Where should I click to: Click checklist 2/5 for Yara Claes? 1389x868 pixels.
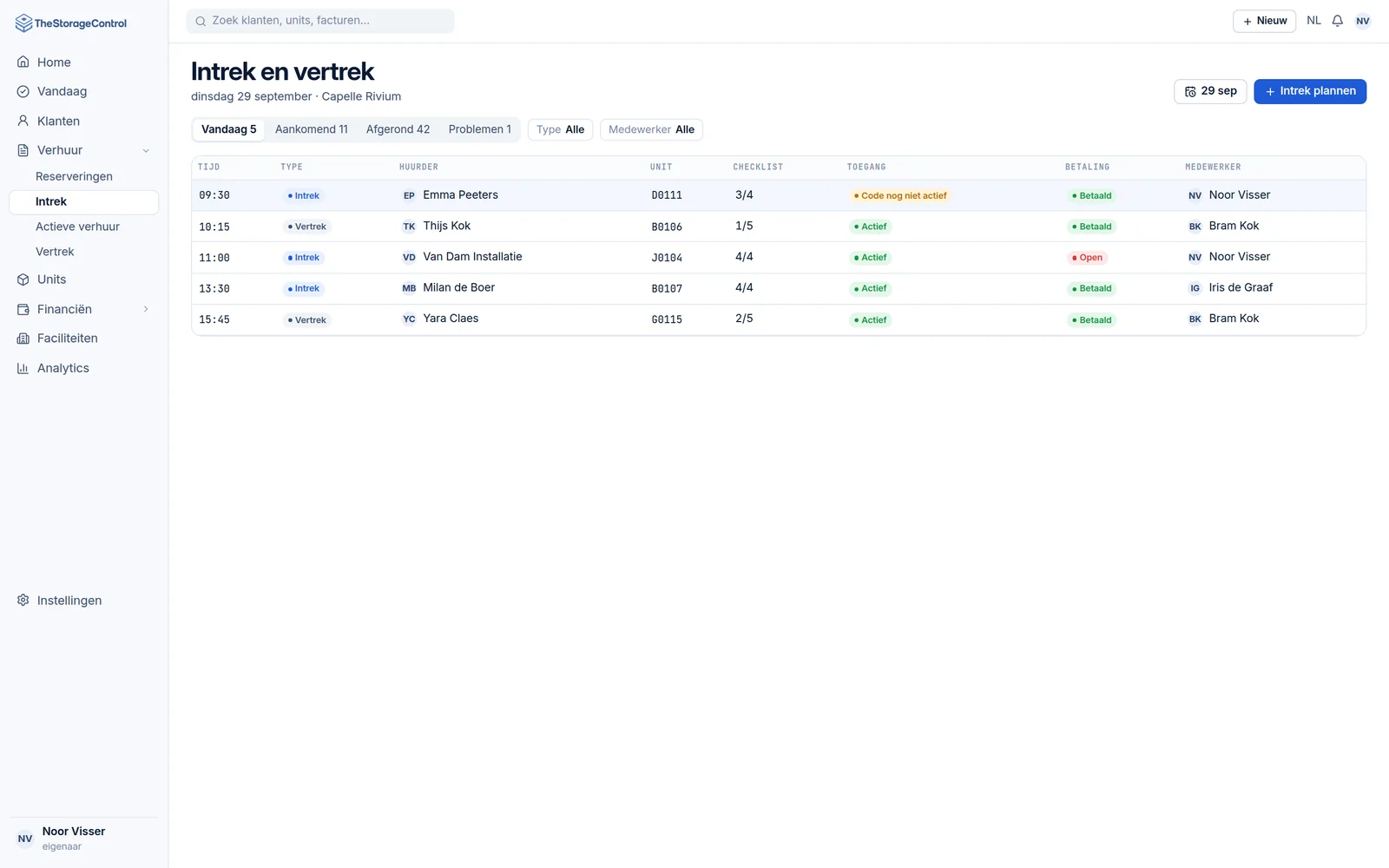744,319
